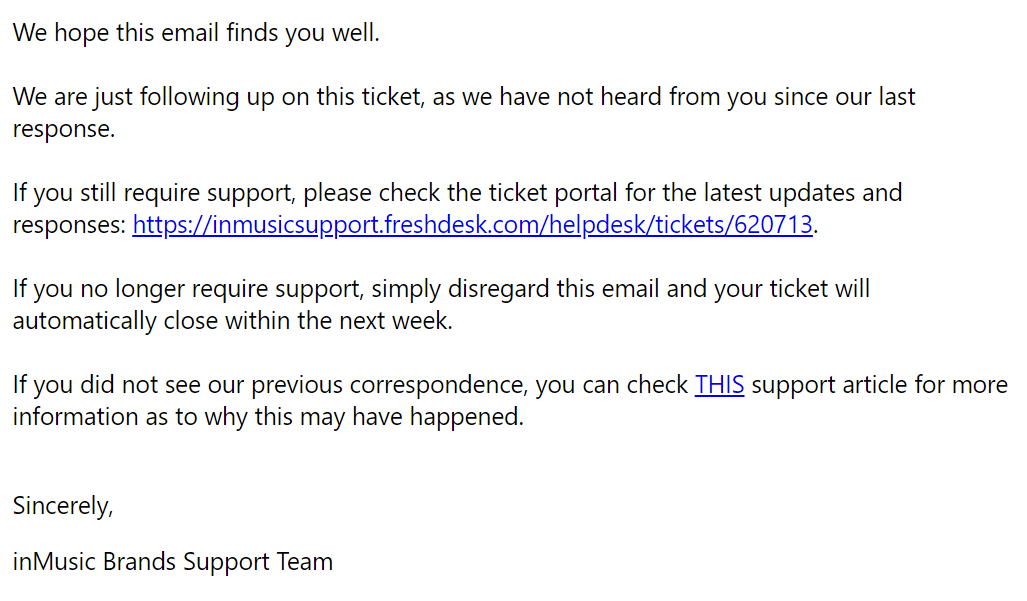This screenshot has width=1027, height=601.
Task: Click the words "since our last" in paragraph two
Action: coord(844,97)
